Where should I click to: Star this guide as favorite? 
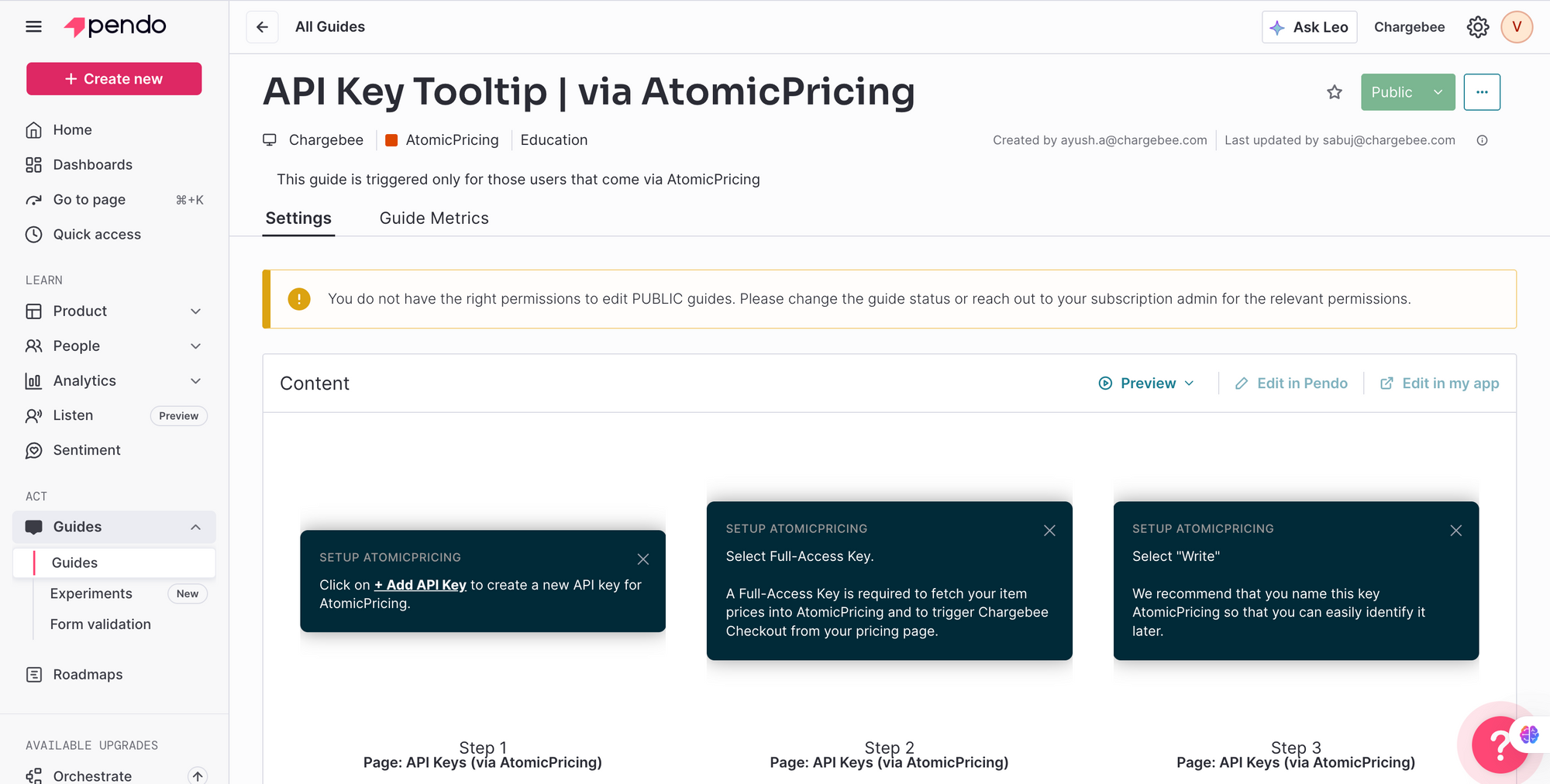pos(1334,92)
